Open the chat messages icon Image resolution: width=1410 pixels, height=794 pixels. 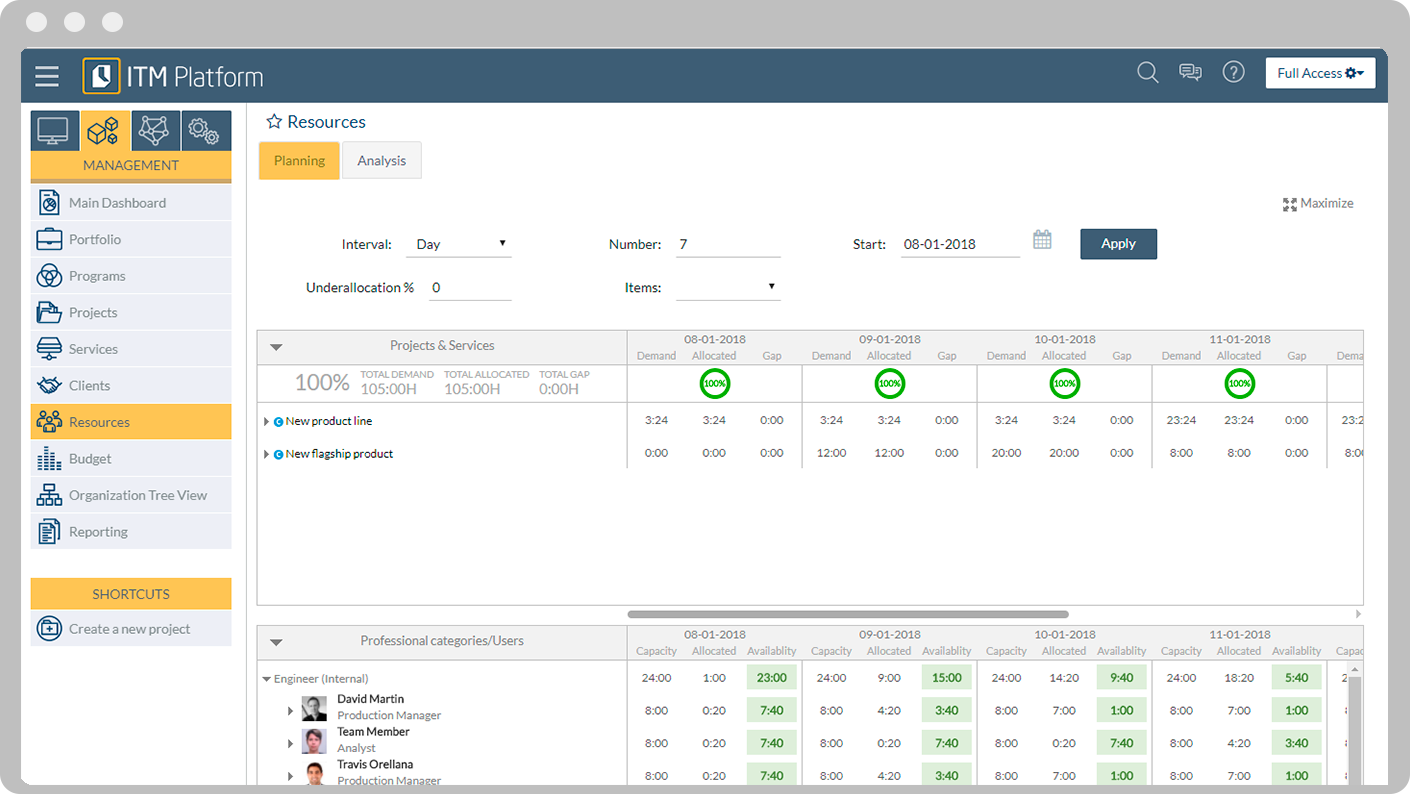(1190, 72)
